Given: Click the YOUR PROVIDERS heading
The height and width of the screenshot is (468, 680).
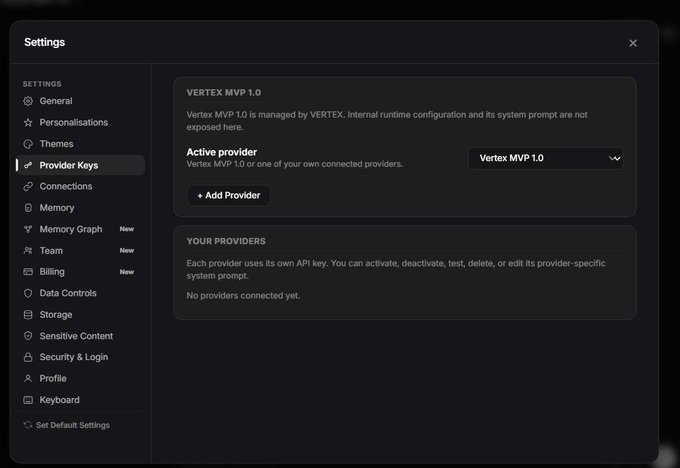Looking at the screenshot, I should (x=226, y=241).
